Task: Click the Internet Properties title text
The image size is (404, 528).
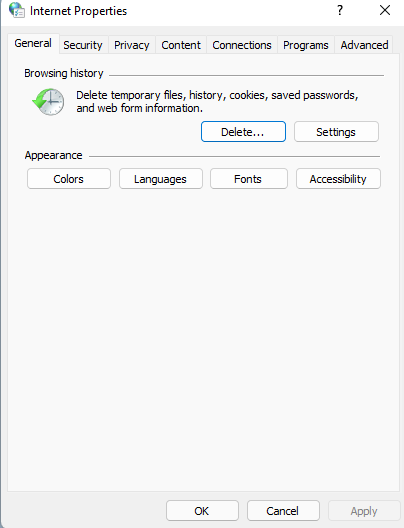Action: (78, 11)
